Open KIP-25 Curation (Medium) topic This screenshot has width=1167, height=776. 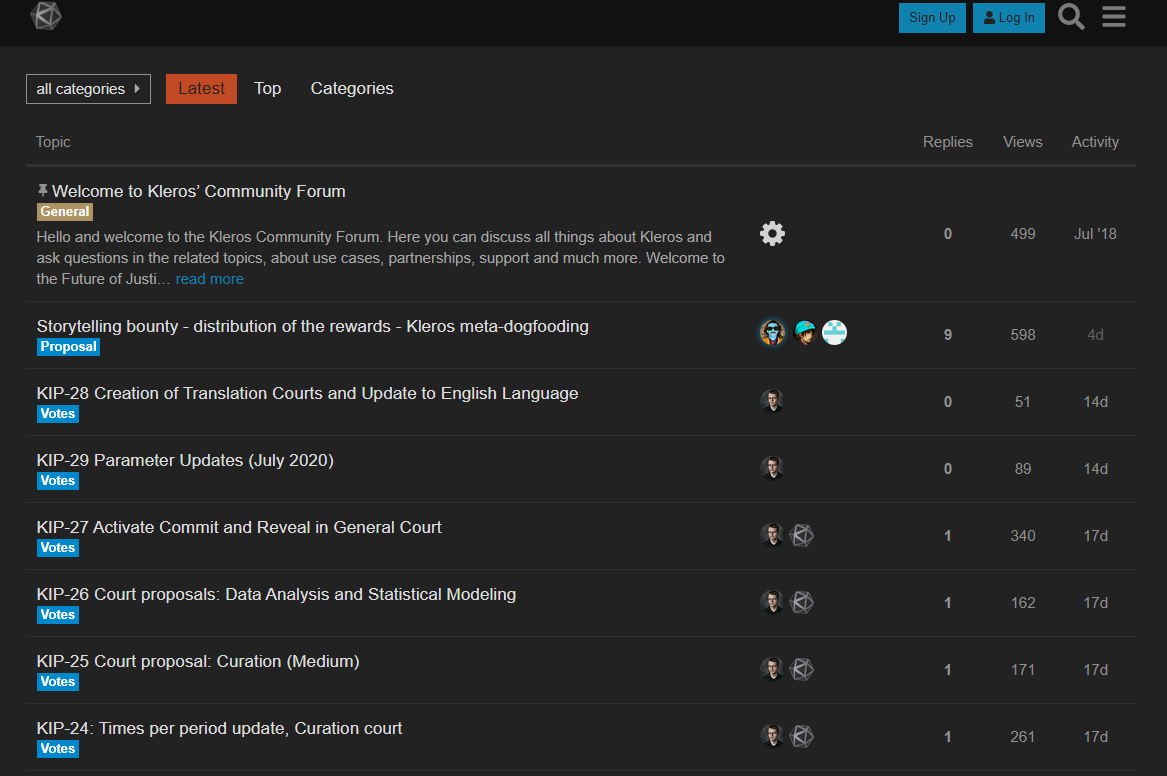click(198, 661)
